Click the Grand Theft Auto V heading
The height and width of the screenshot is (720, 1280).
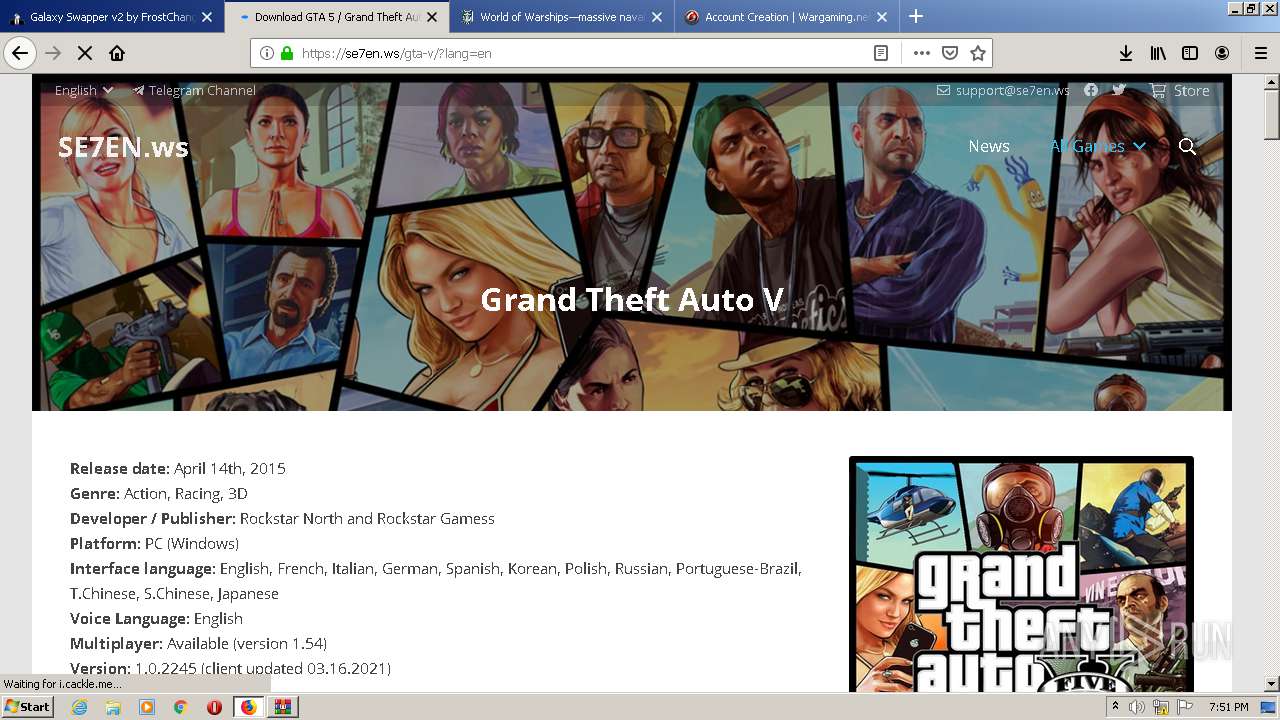(632, 299)
